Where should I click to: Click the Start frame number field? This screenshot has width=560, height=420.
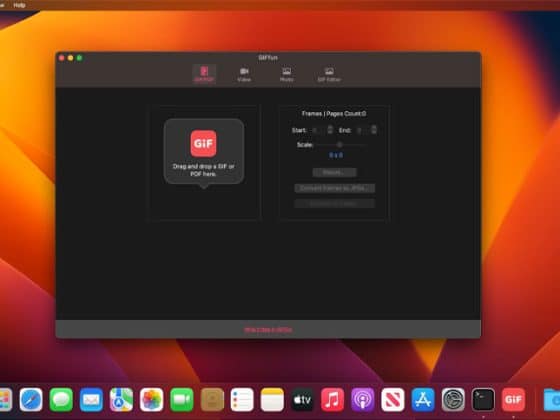(318, 130)
